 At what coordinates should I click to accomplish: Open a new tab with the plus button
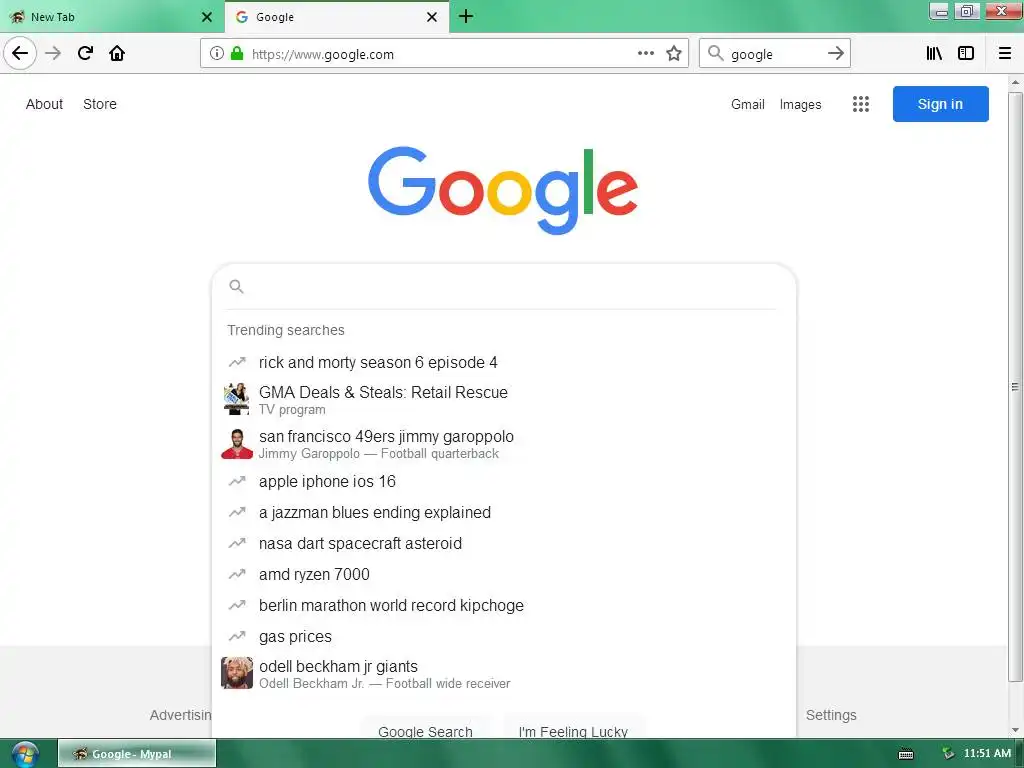[x=466, y=16]
